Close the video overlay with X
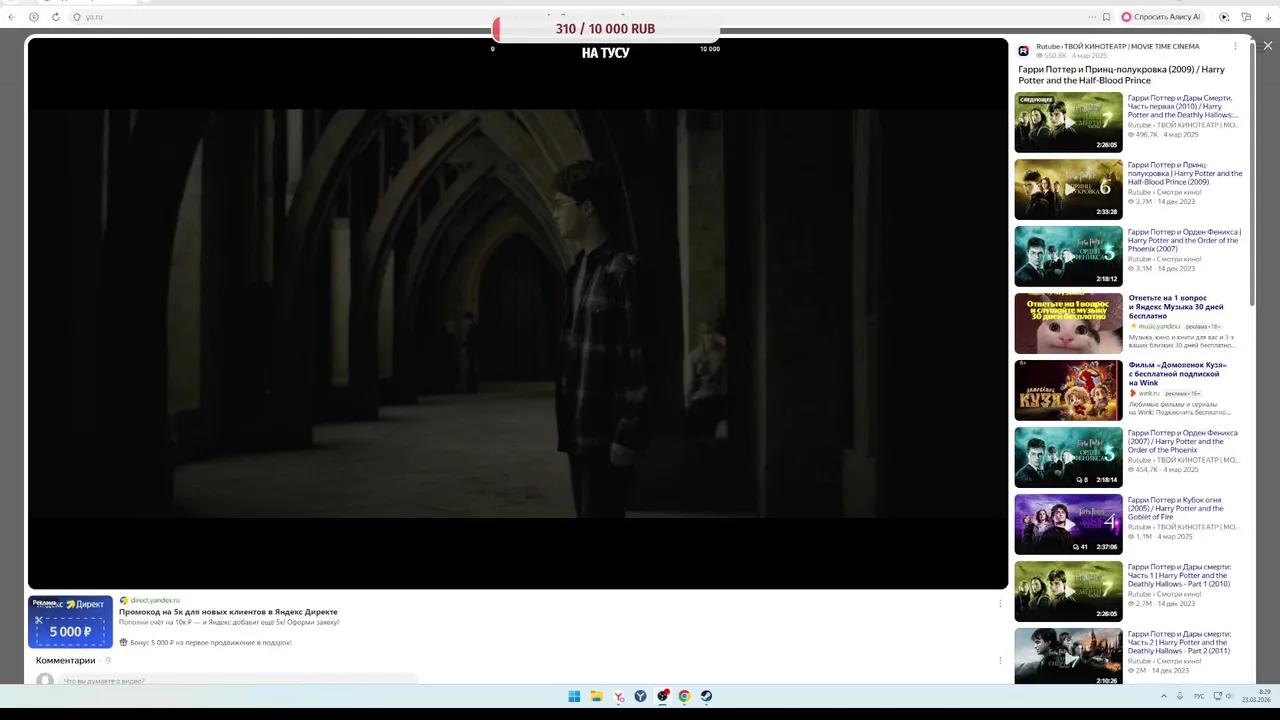The height and width of the screenshot is (720, 1280). click(1268, 46)
